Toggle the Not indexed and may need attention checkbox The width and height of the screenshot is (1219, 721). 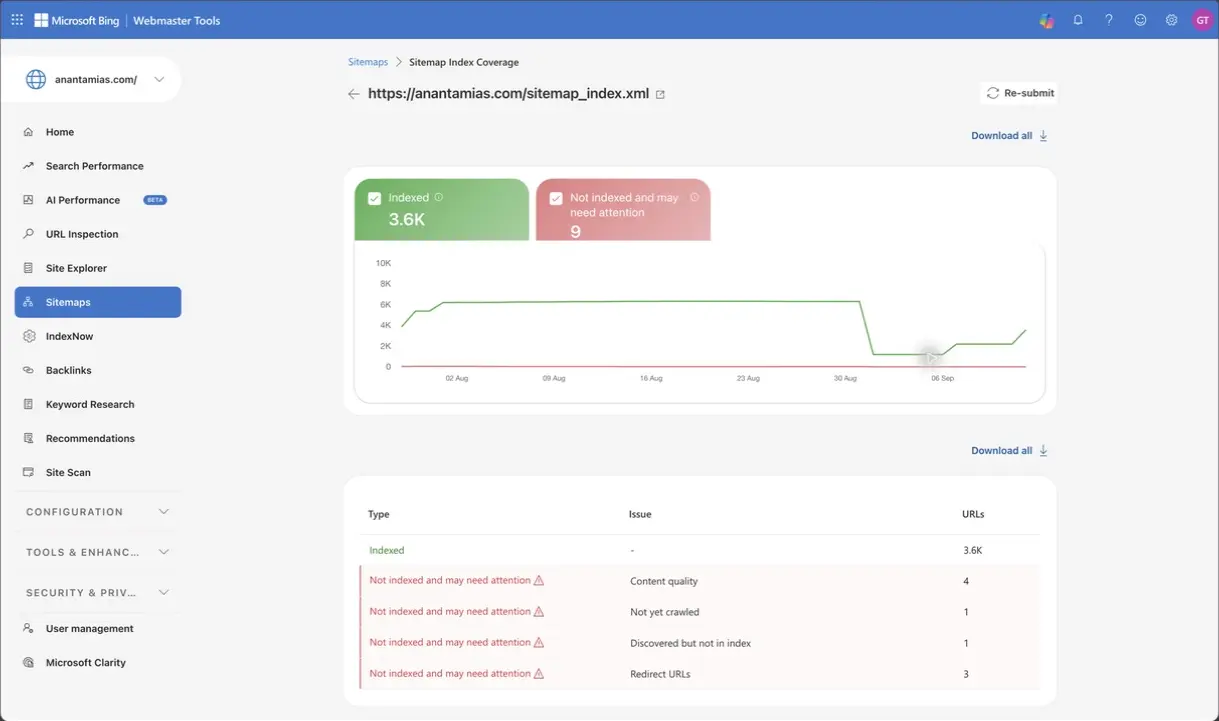coord(556,198)
